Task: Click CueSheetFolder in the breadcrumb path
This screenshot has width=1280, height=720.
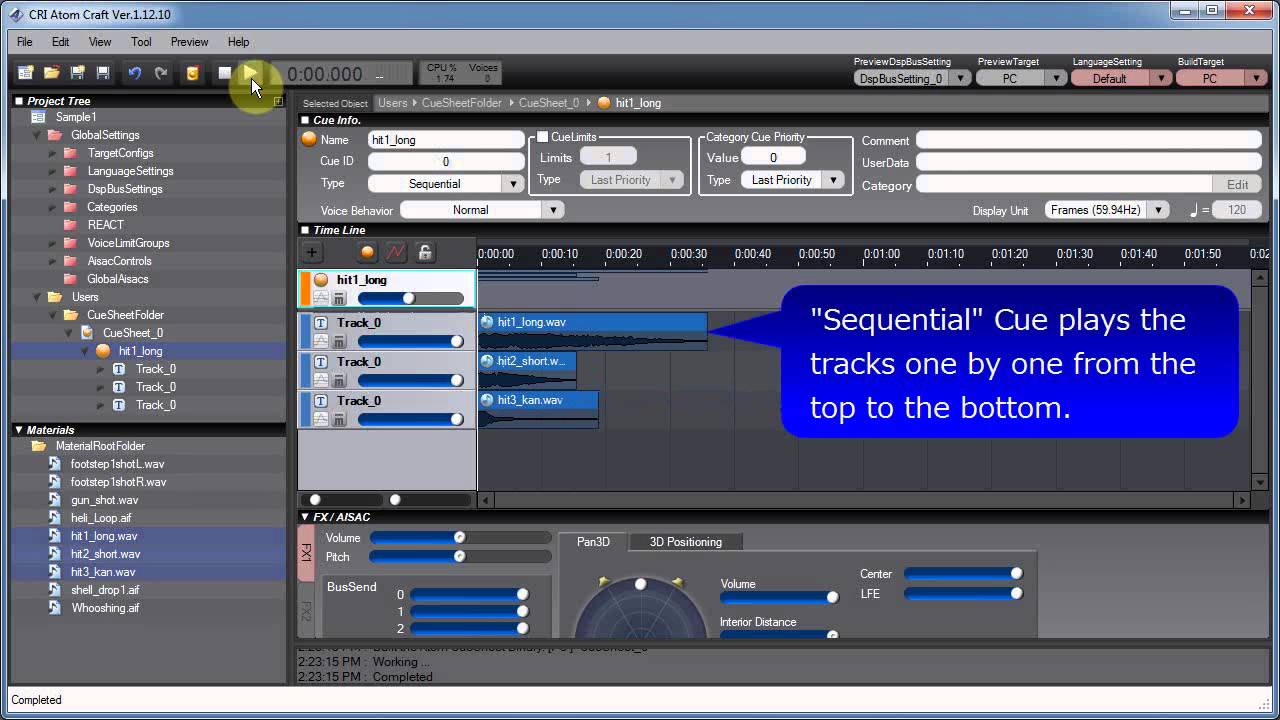Action: point(460,103)
